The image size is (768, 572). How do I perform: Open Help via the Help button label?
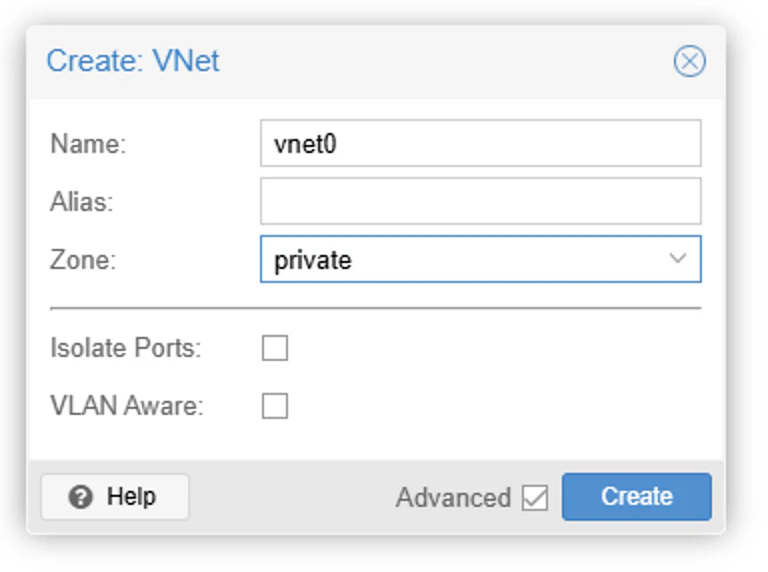coord(131,497)
